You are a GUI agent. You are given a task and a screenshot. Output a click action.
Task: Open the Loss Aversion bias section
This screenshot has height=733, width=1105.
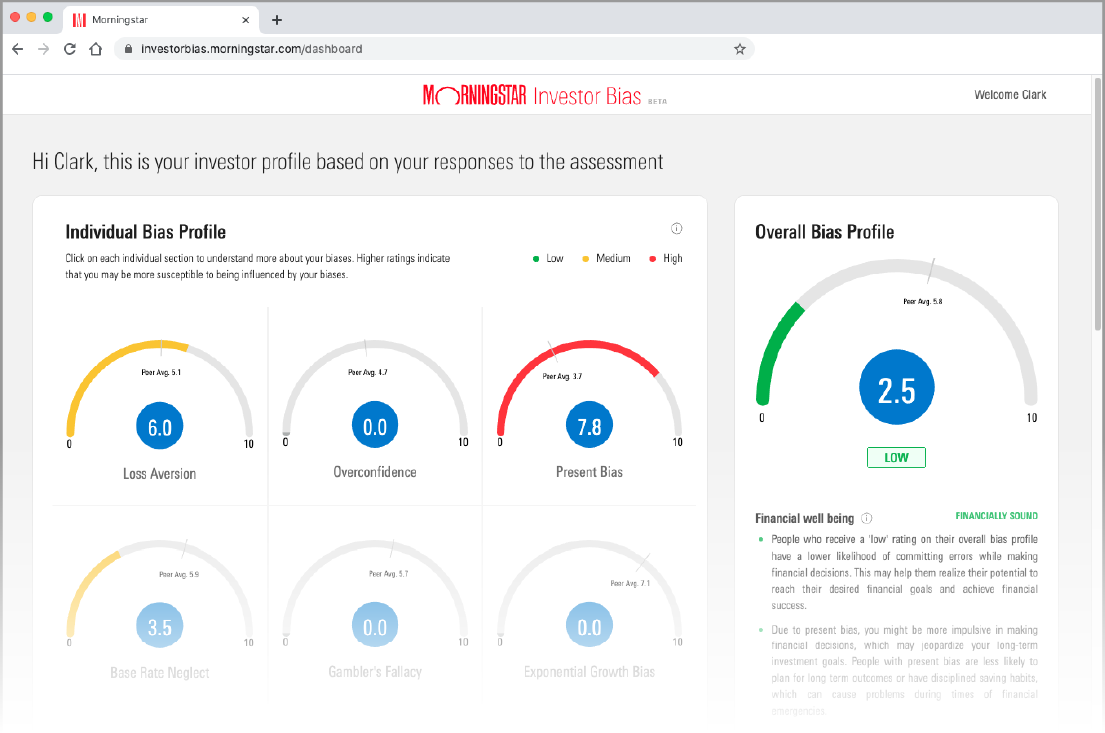160,473
